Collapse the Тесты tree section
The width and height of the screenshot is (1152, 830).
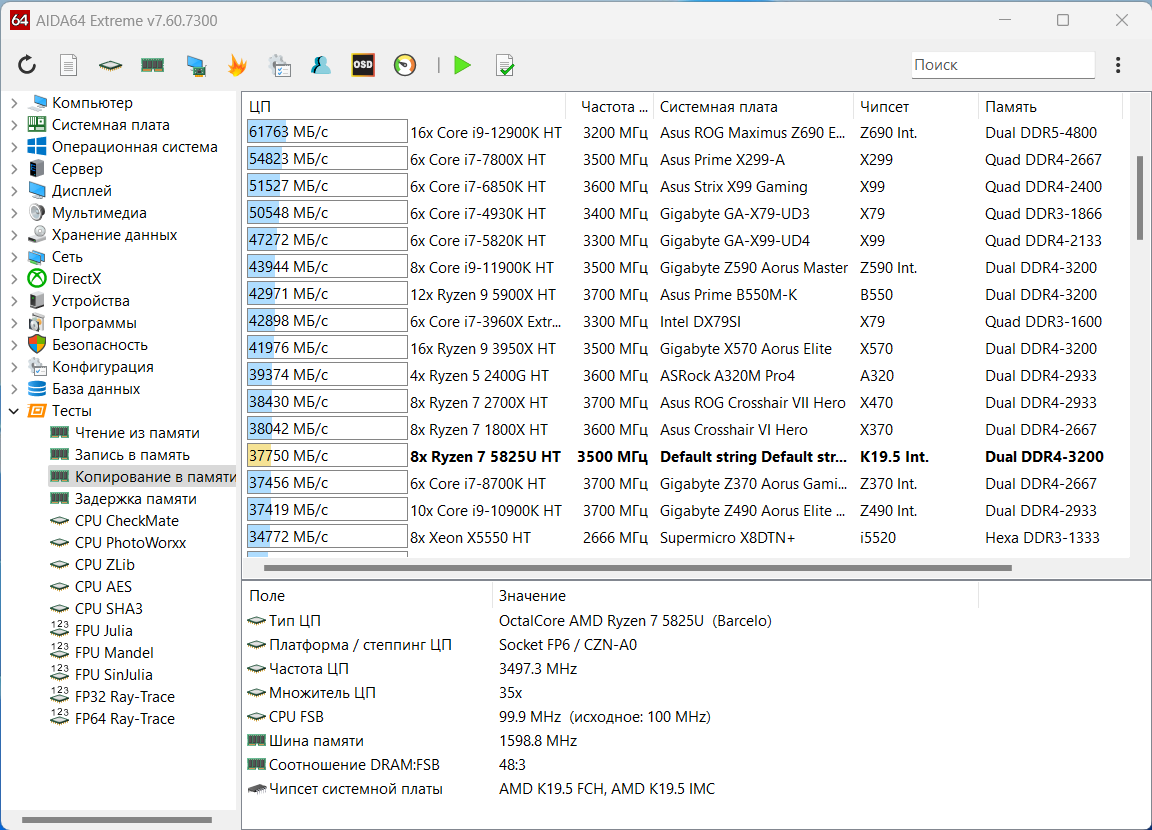[14, 411]
